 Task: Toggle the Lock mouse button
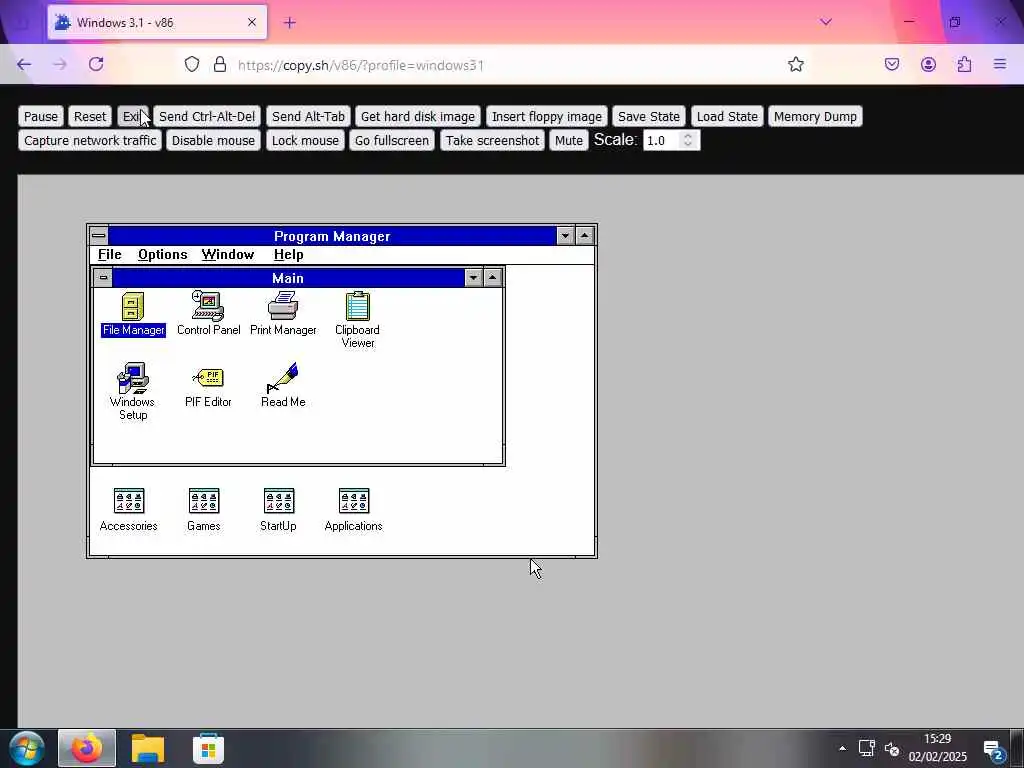305,140
